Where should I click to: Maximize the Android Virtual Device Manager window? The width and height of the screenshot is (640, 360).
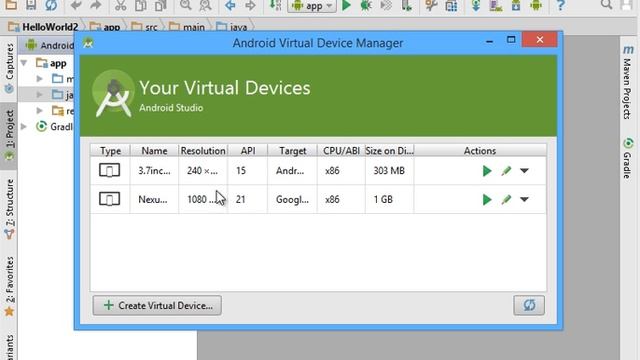coord(511,40)
